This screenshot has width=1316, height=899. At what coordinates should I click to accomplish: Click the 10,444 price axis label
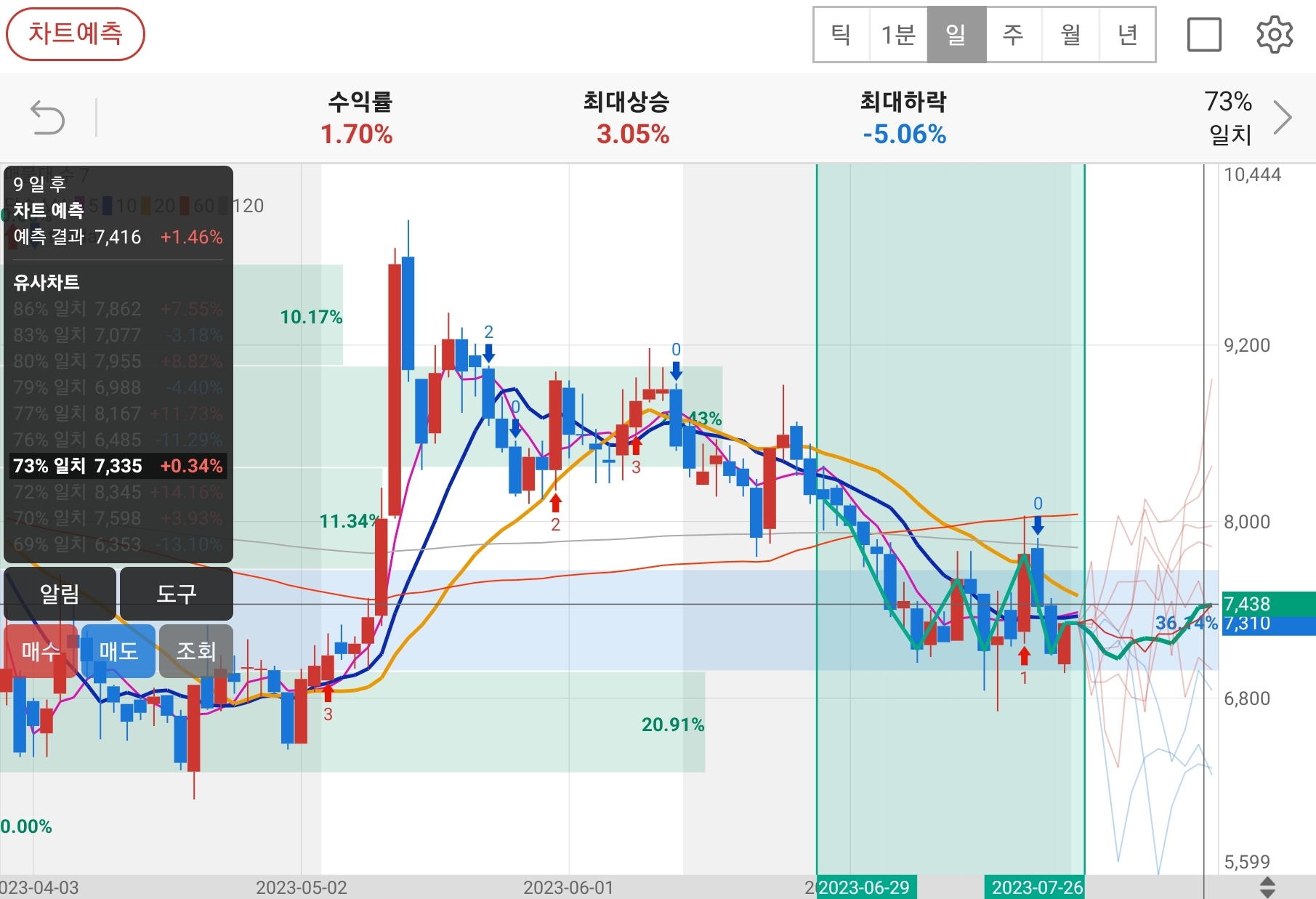tap(1252, 174)
